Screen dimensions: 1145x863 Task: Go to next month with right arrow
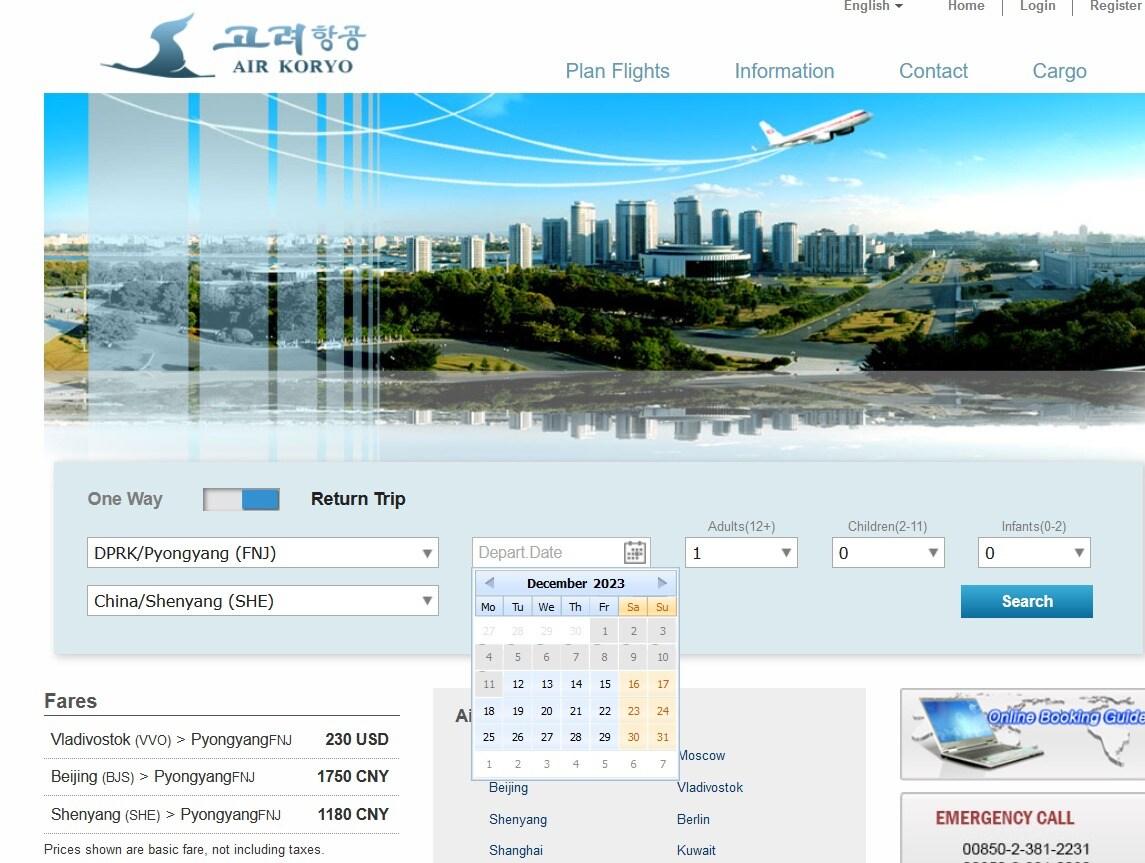pyautogui.click(x=662, y=582)
